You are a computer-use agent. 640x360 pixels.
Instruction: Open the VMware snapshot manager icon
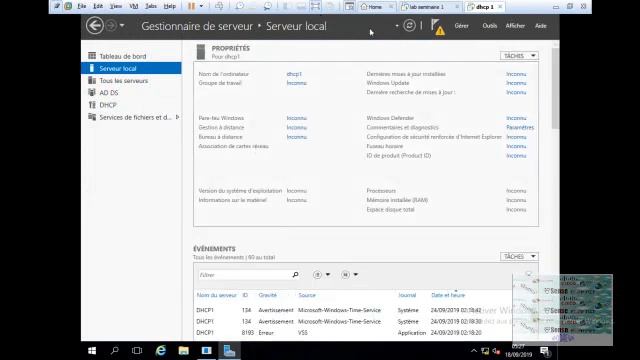(268, 6)
